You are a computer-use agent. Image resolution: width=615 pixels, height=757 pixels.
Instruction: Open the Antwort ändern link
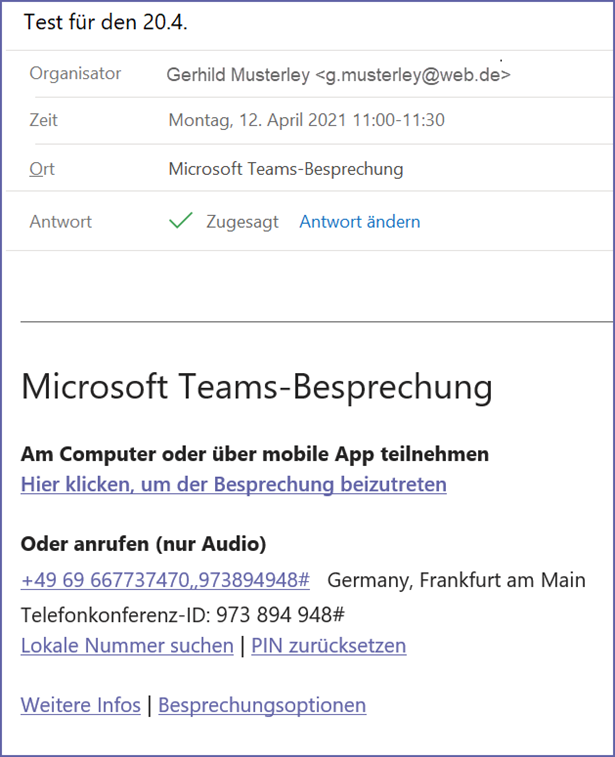[x=360, y=222]
